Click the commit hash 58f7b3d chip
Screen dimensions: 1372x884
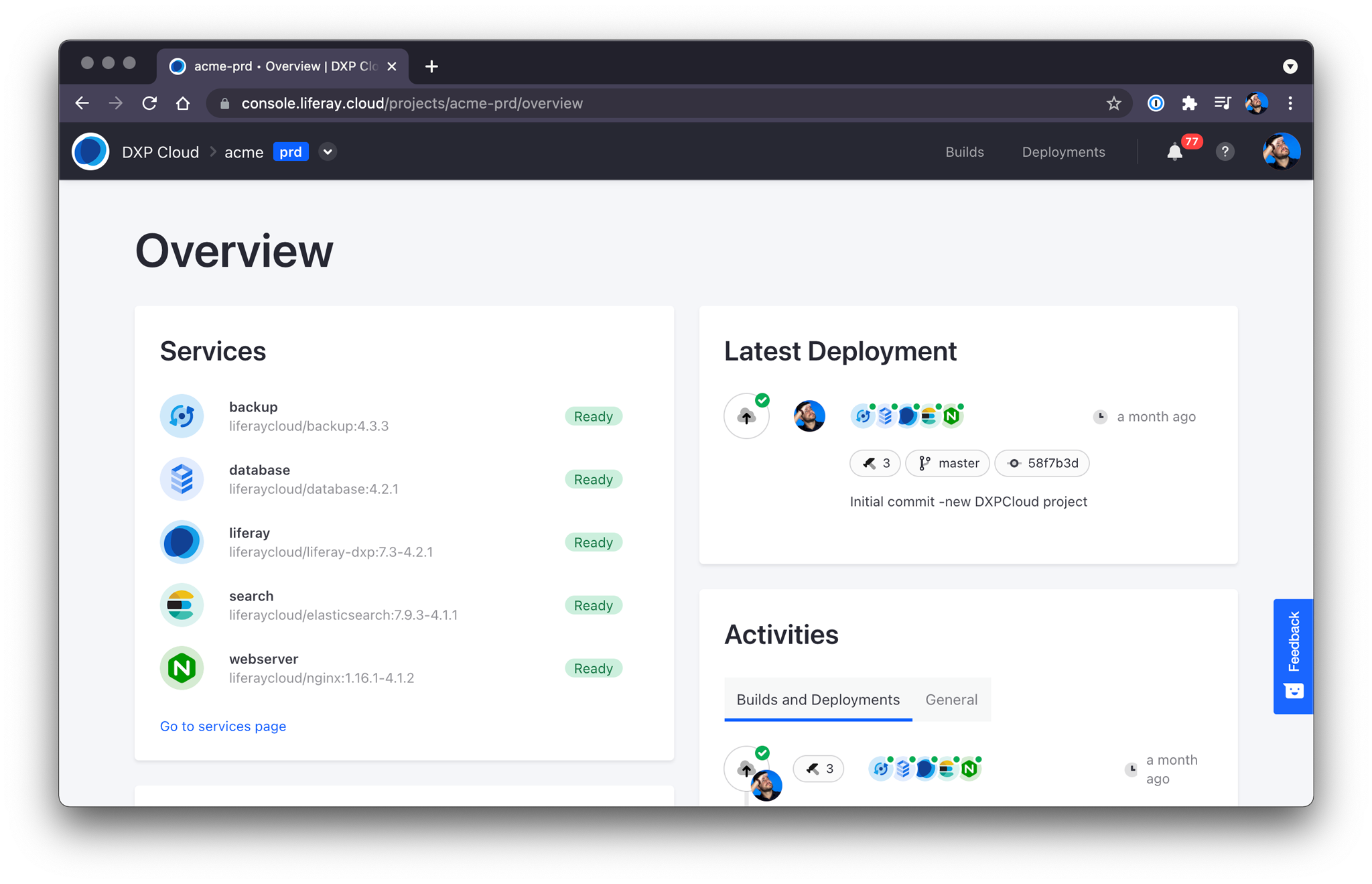pyautogui.click(x=1042, y=463)
